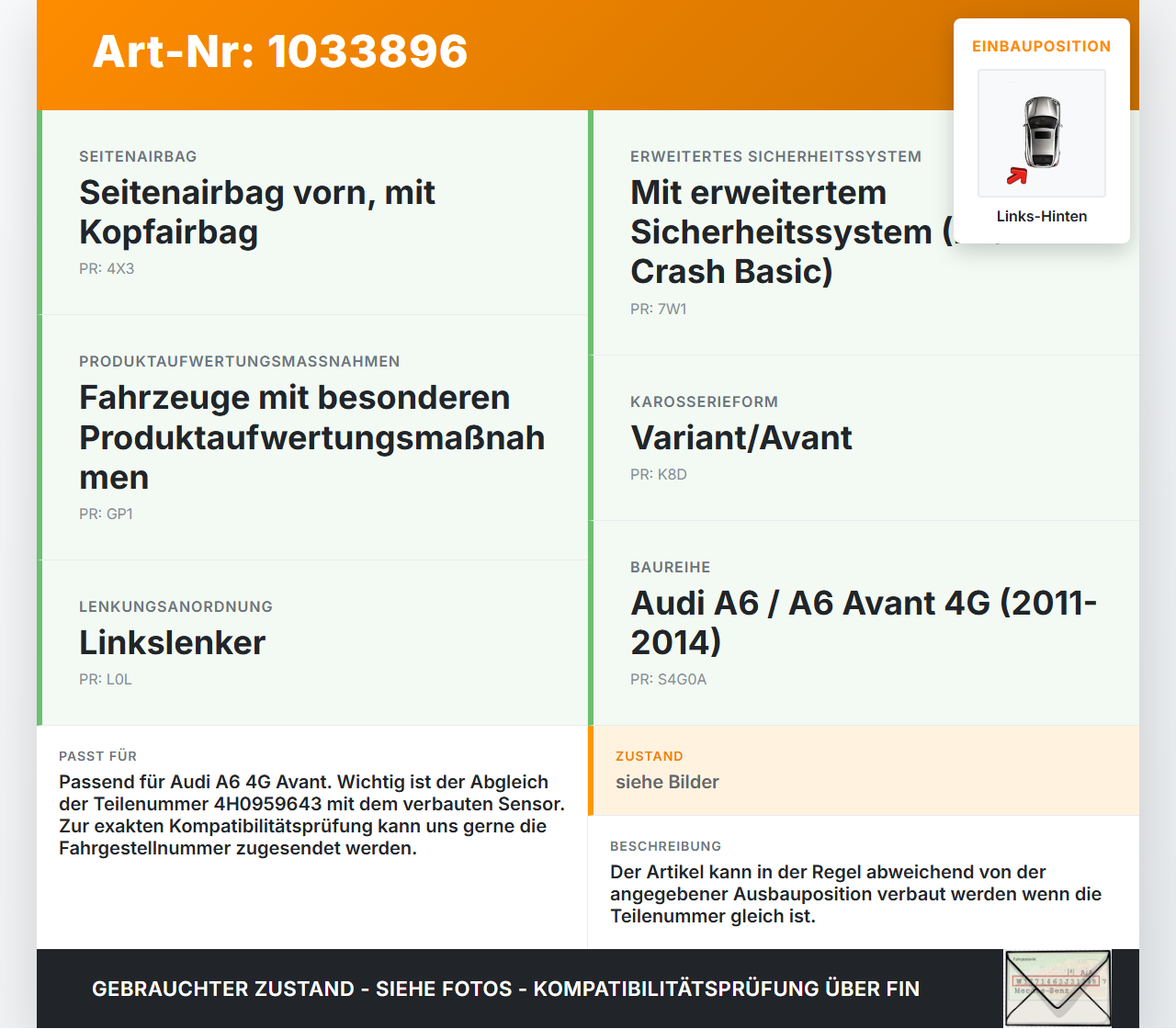Click the SEITENAIRBAG label
The height and width of the screenshot is (1029, 1176).
[x=138, y=156]
